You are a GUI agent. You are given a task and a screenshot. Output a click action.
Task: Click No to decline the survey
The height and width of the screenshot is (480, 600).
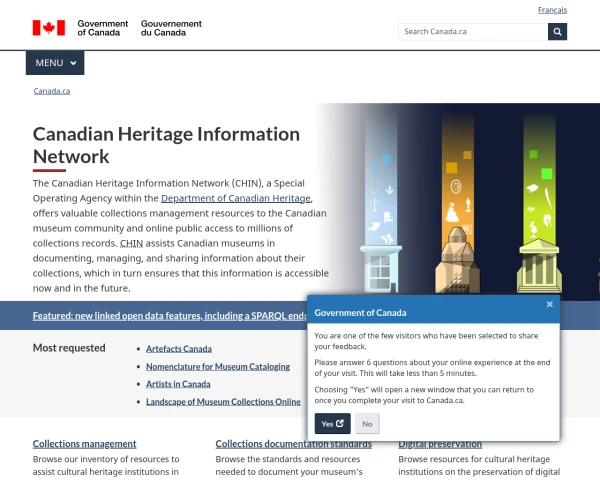coord(367,424)
